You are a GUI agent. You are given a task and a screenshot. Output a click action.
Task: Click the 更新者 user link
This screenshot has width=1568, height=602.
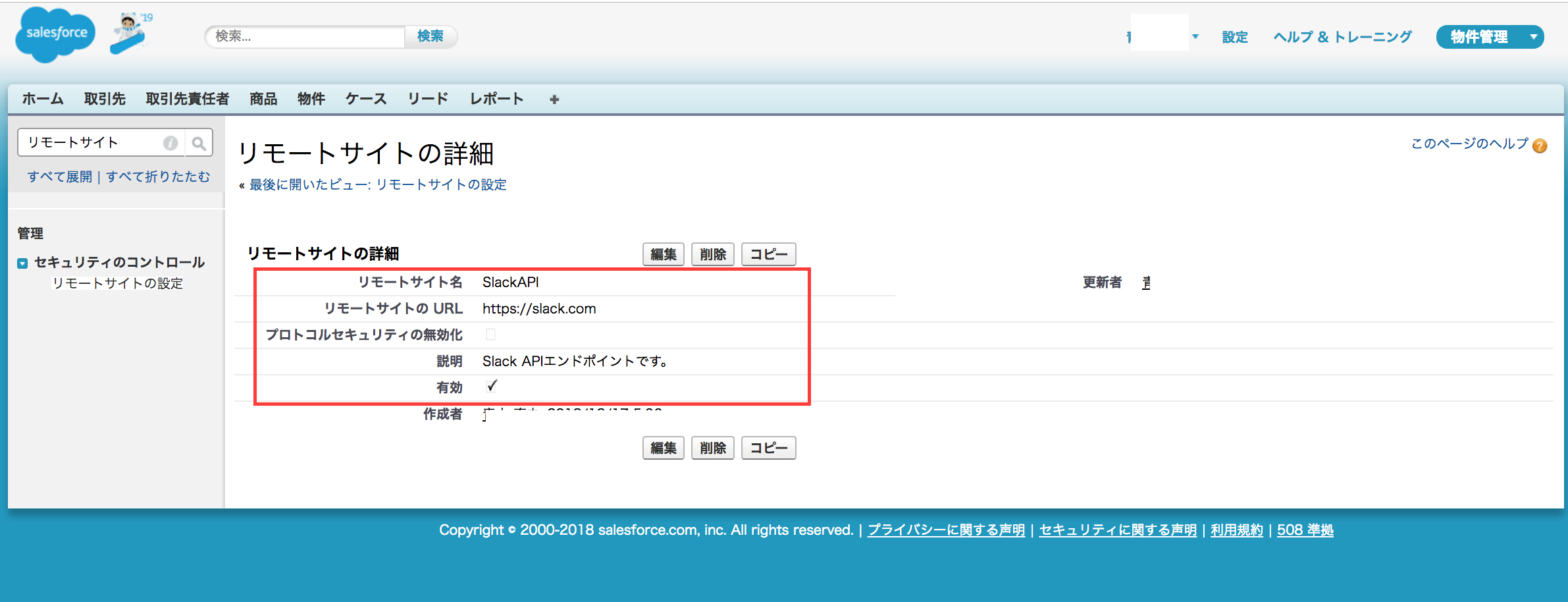coord(1146,283)
